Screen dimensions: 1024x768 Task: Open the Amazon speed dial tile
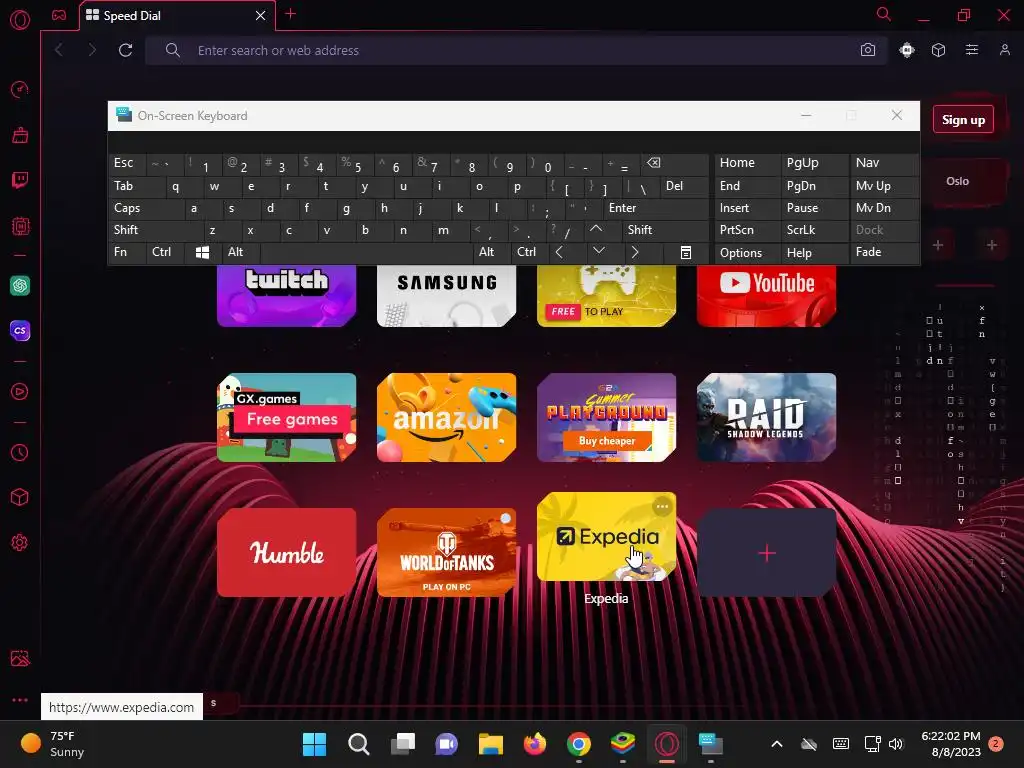[447, 417]
